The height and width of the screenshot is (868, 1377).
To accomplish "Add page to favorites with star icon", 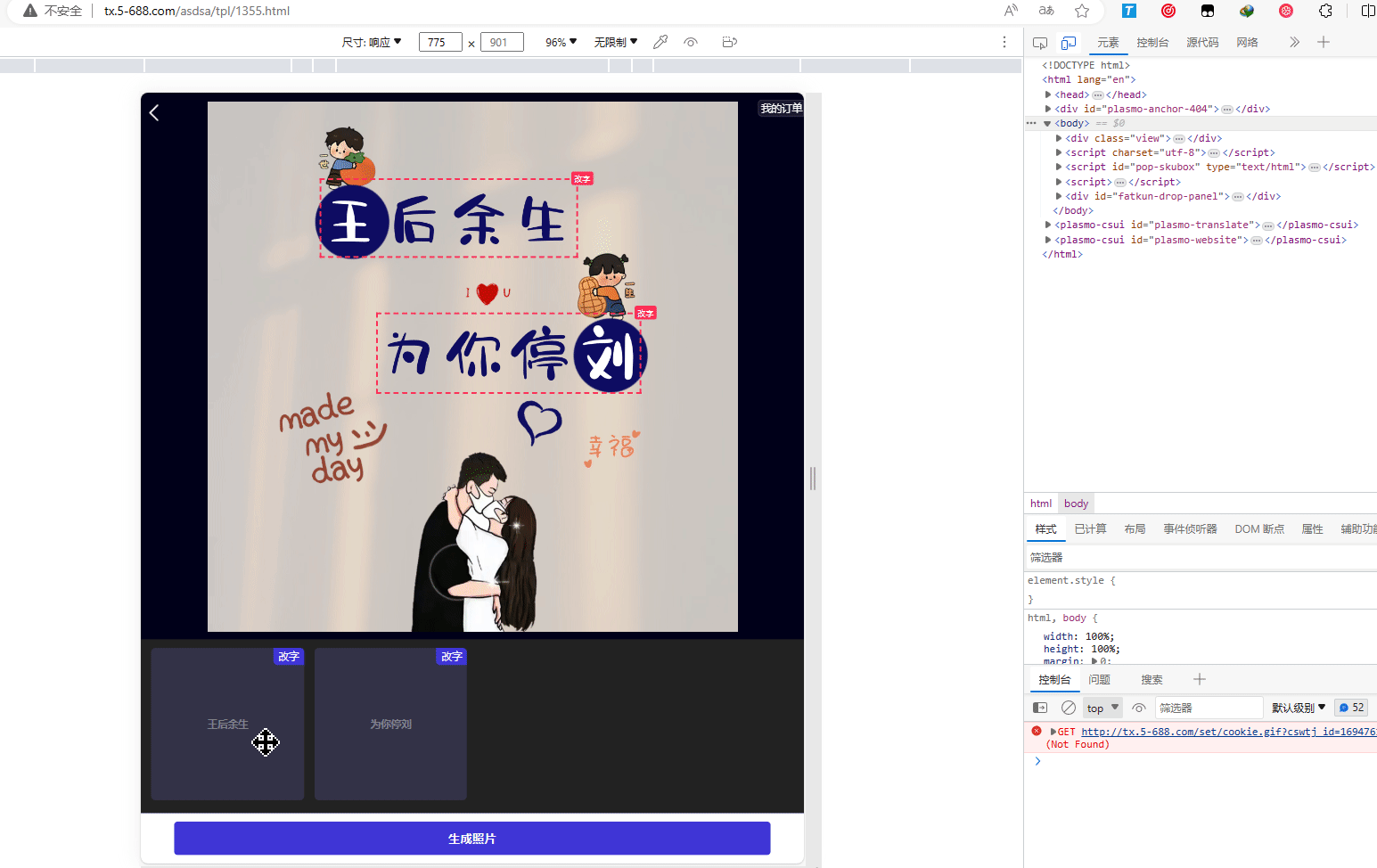I will [1082, 11].
